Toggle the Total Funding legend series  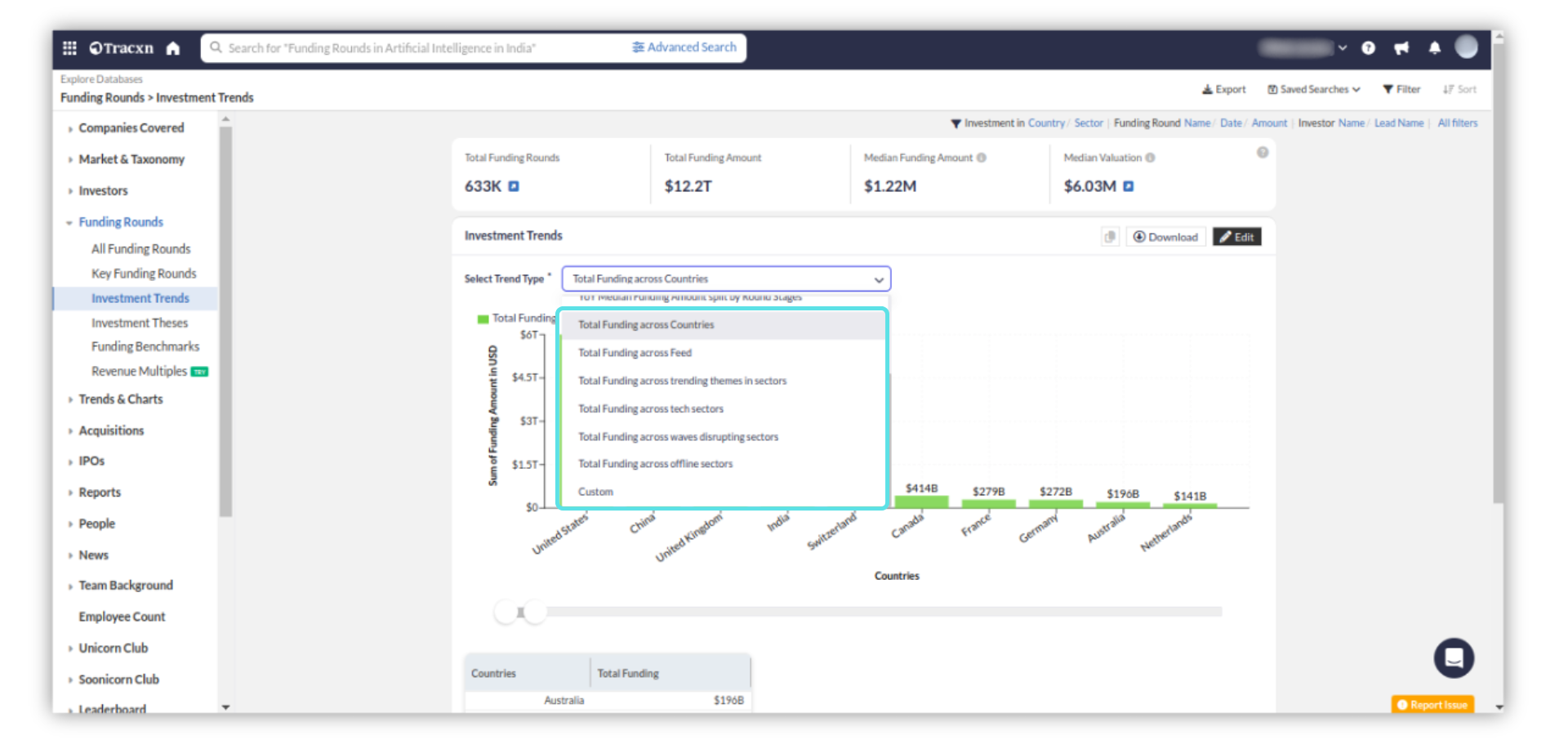483,319
